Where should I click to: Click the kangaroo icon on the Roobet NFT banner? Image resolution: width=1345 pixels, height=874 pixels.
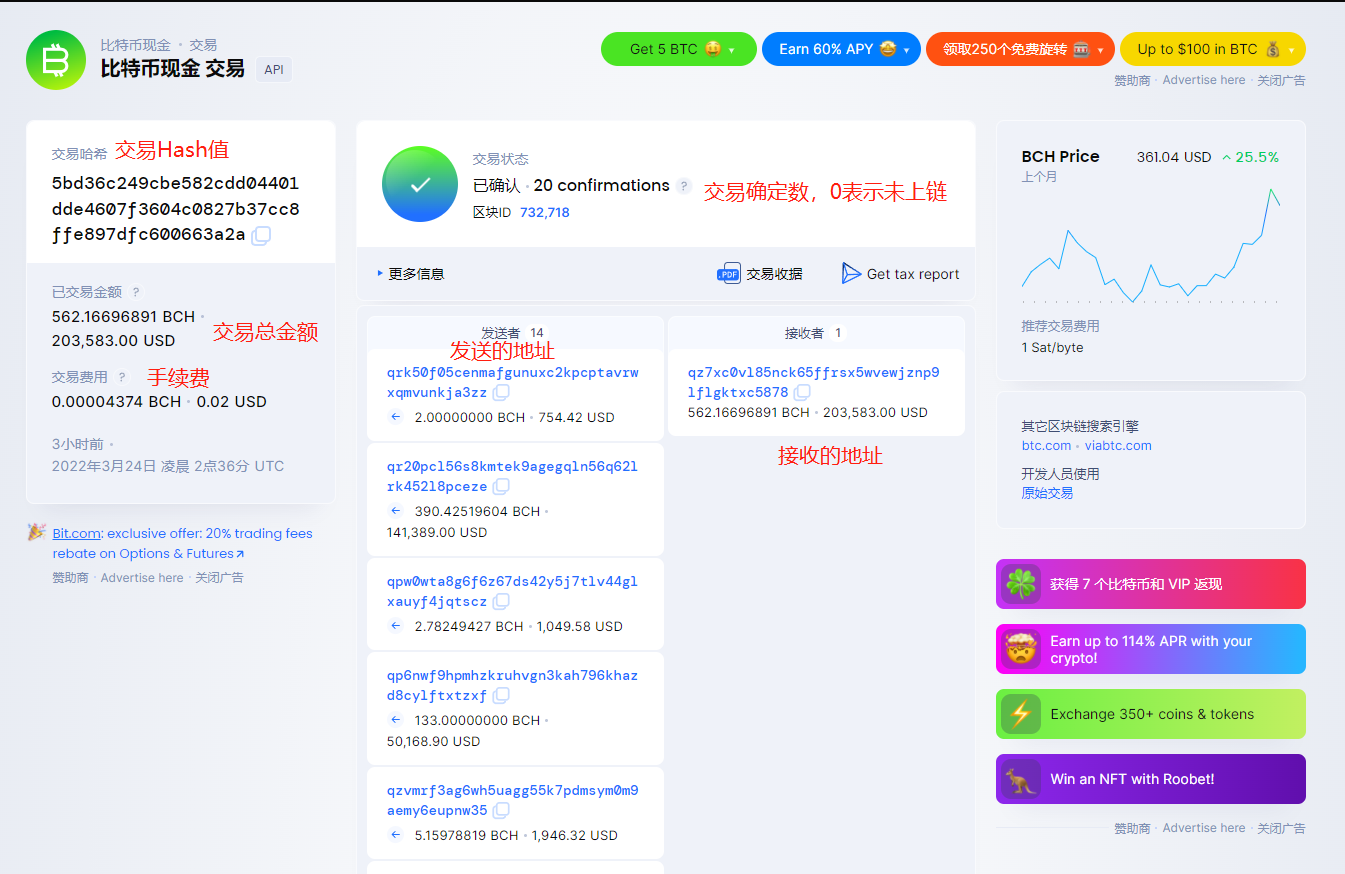click(1020, 779)
